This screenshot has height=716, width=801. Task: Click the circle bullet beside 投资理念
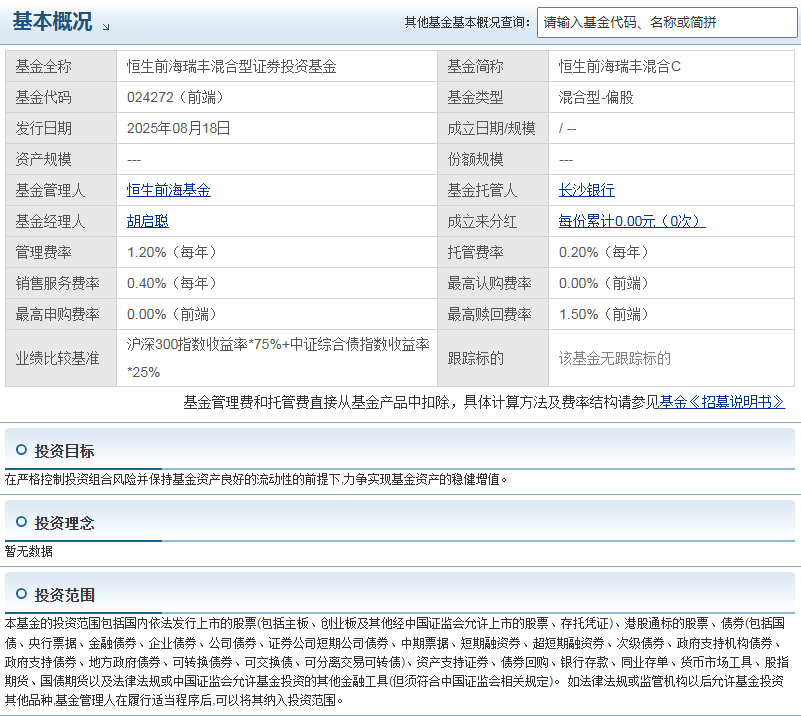21,522
